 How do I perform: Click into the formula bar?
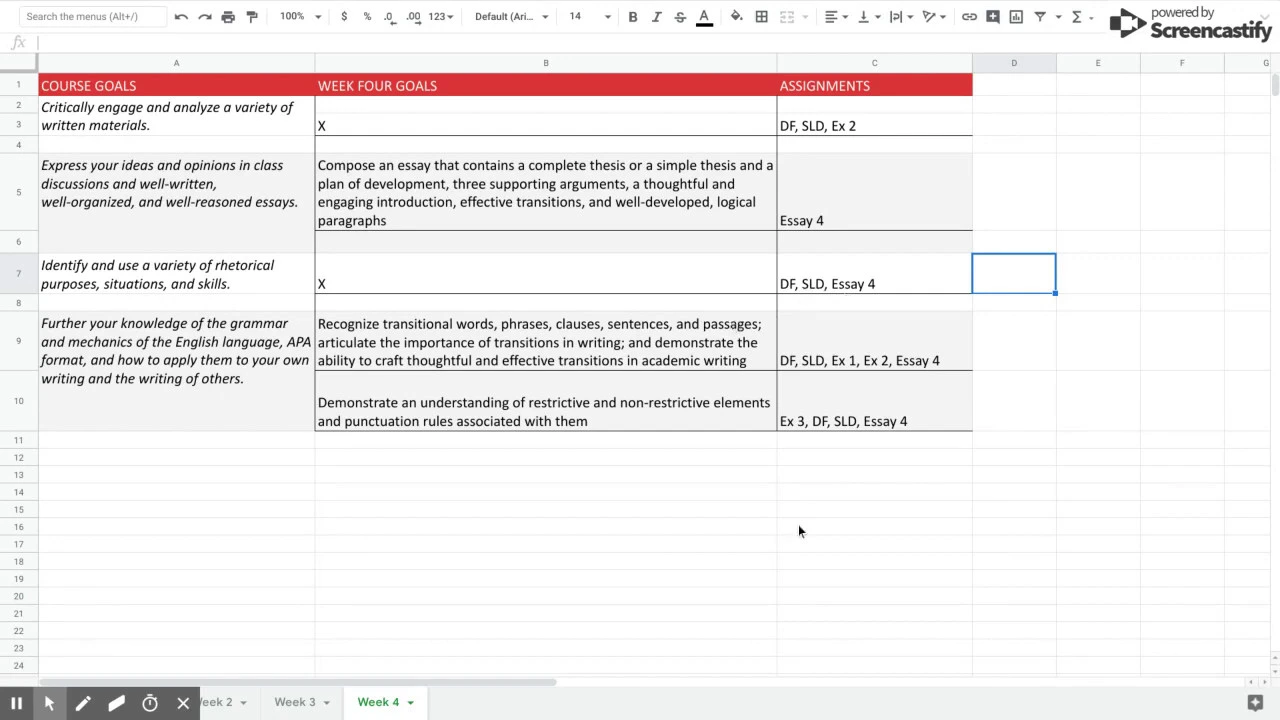655,43
